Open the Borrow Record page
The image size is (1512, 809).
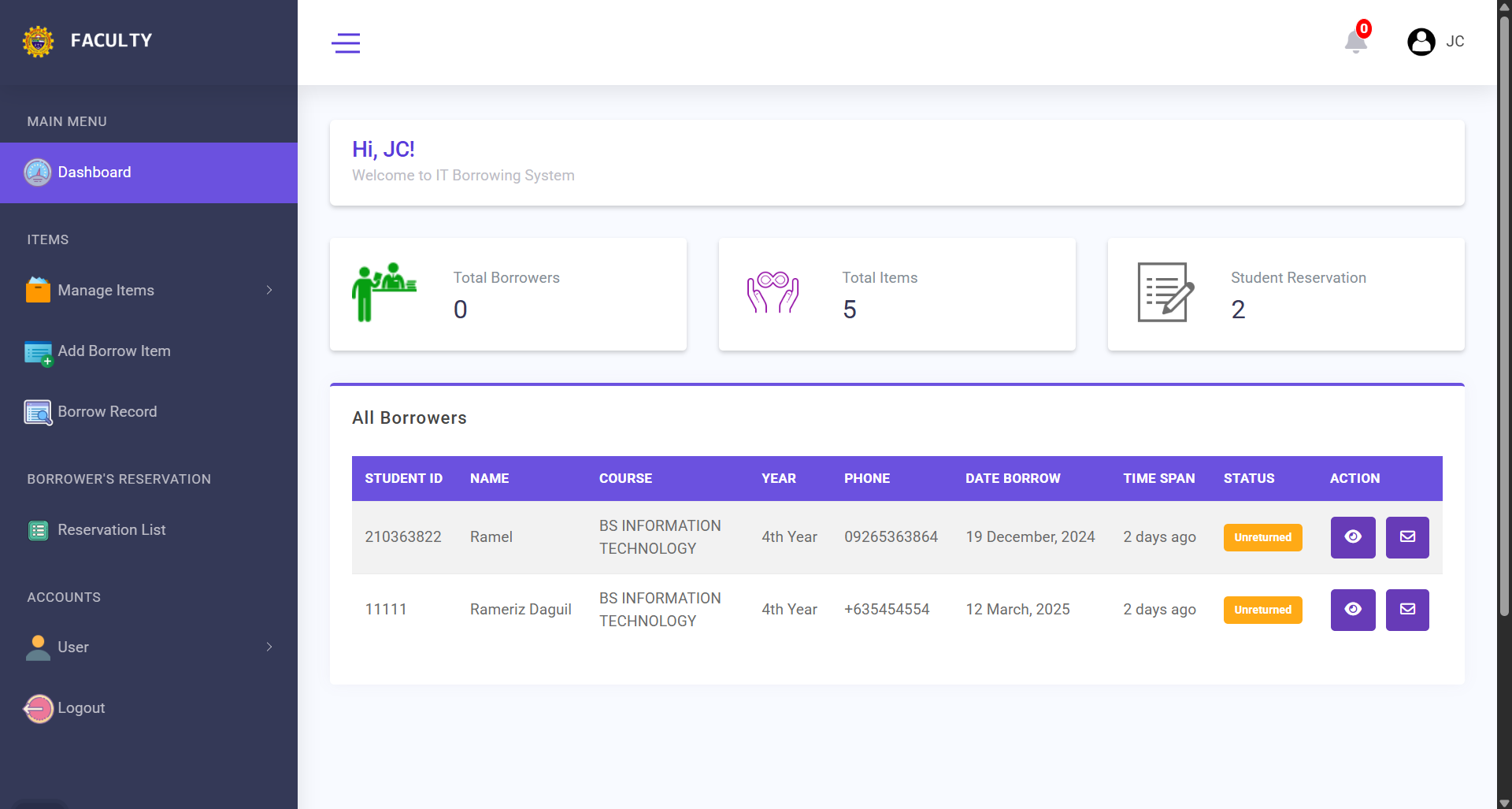(x=107, y=412)
